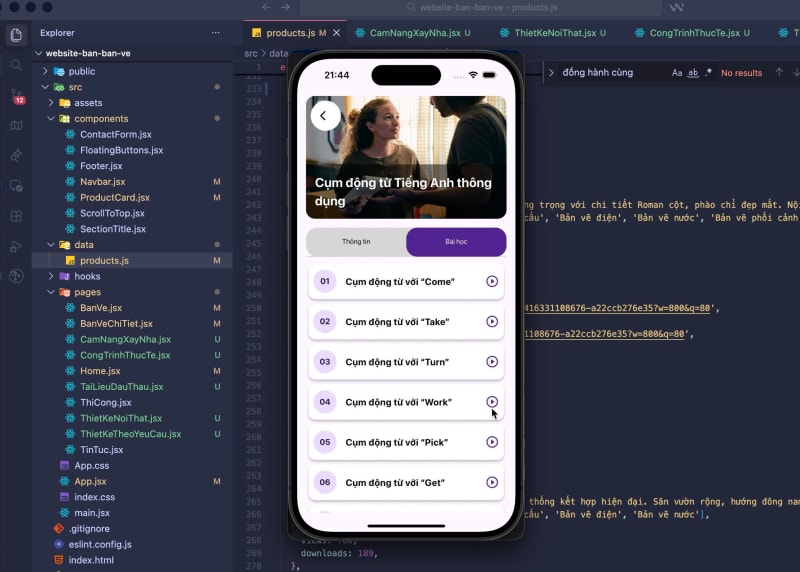
Task: Open TaiLieuDauThau.jsx in the explorer
Action: 121,387
